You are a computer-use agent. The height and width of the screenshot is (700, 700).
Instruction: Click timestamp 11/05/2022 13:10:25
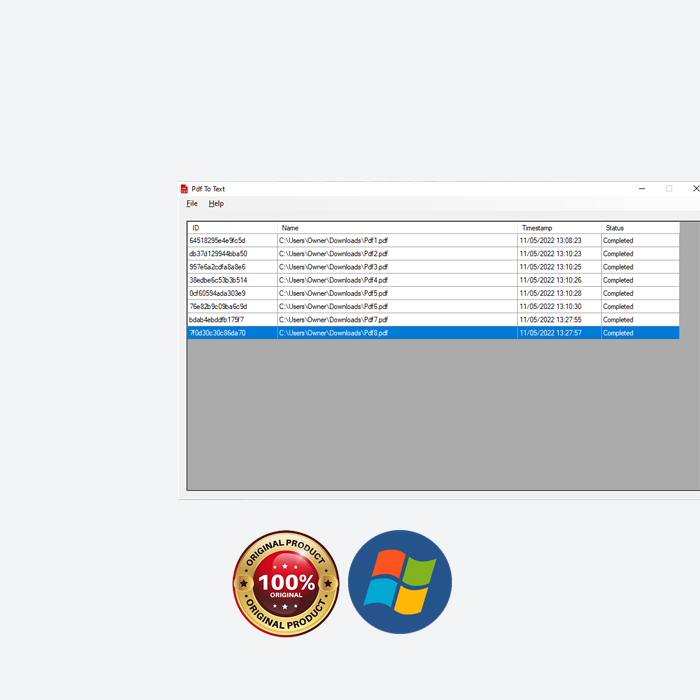[x=559, y=267]
